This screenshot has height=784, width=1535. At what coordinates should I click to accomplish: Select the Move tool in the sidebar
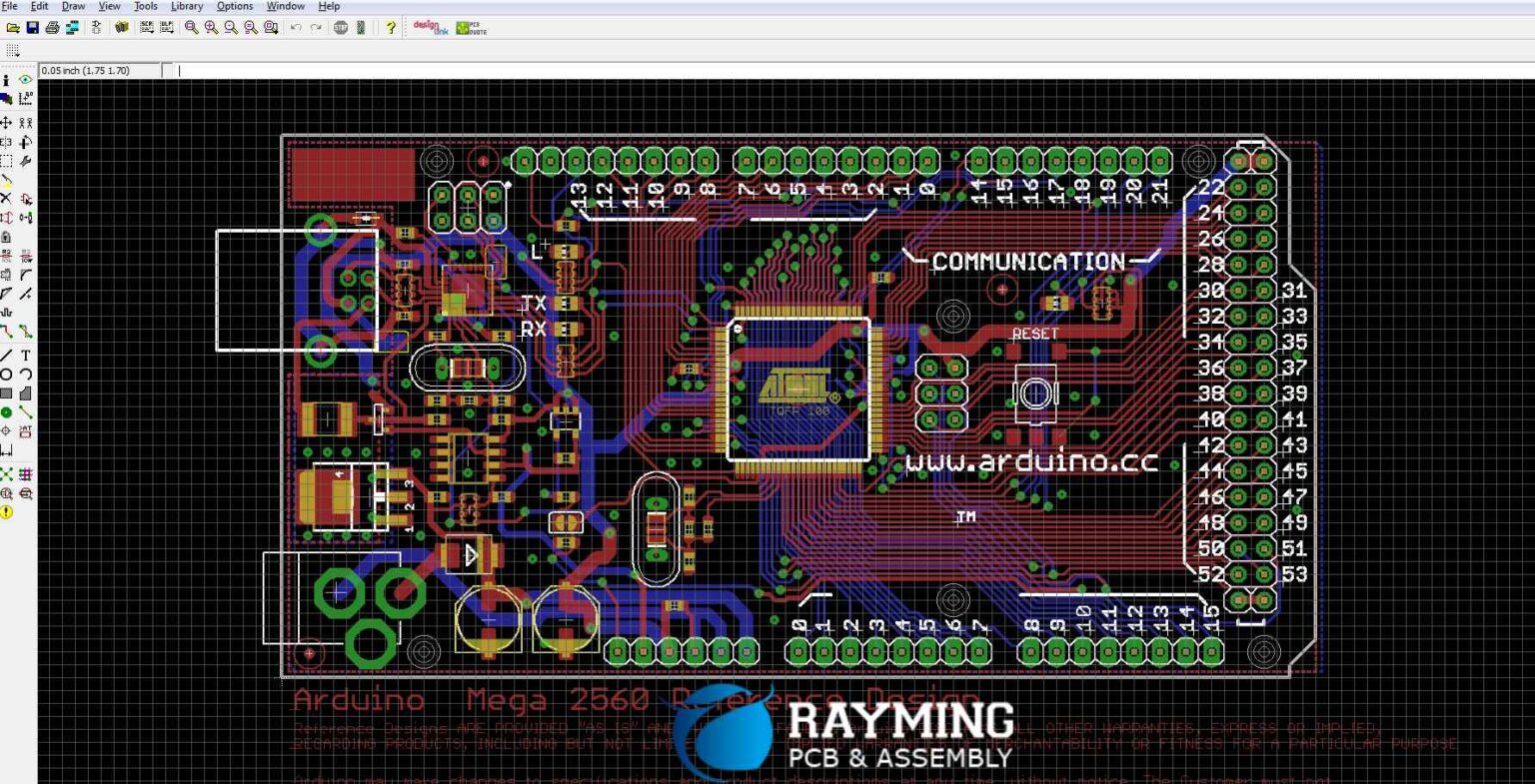6,123
